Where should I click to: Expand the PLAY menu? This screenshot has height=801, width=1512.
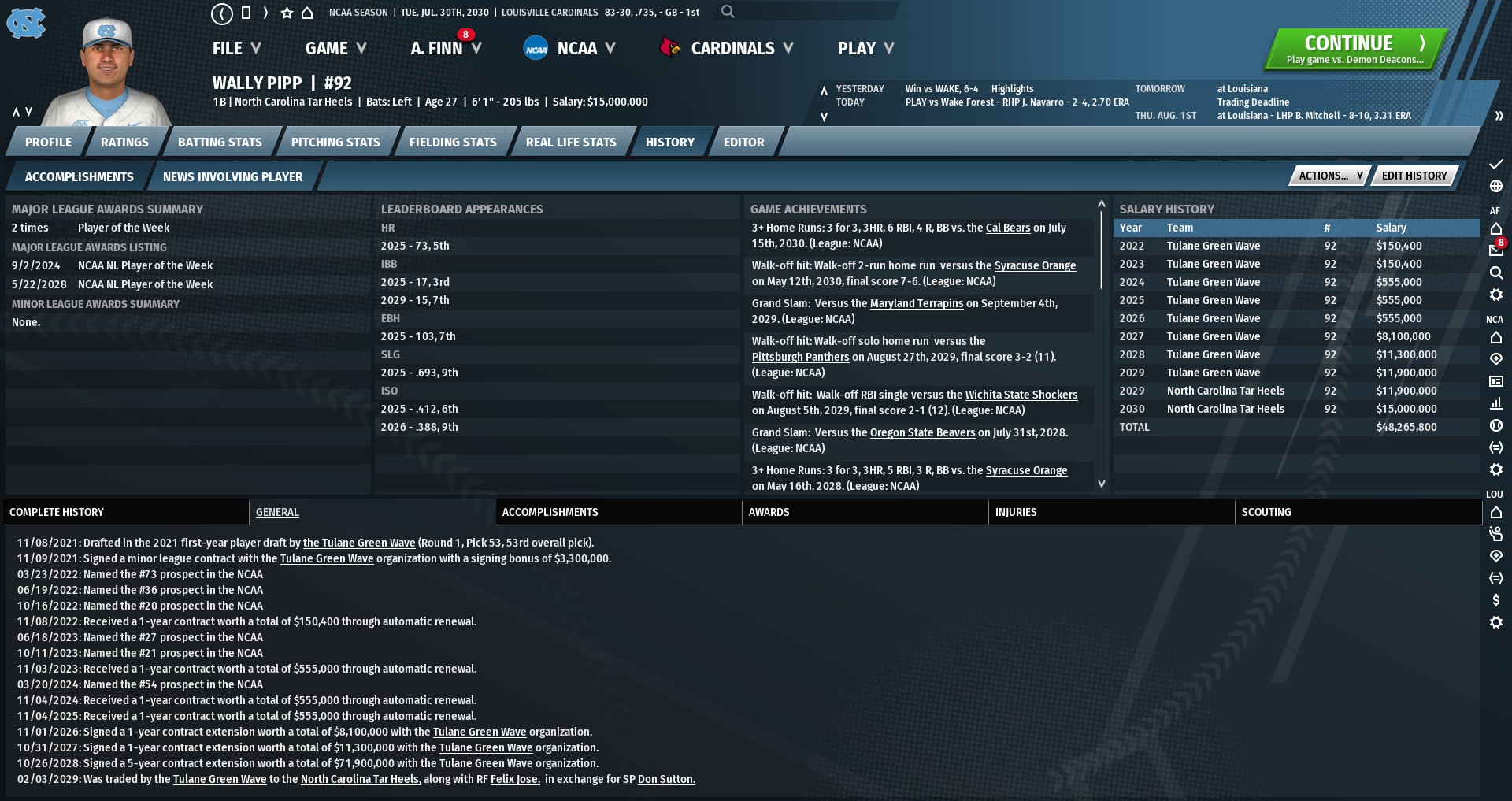pyautogui.click(x=865, y=48)
